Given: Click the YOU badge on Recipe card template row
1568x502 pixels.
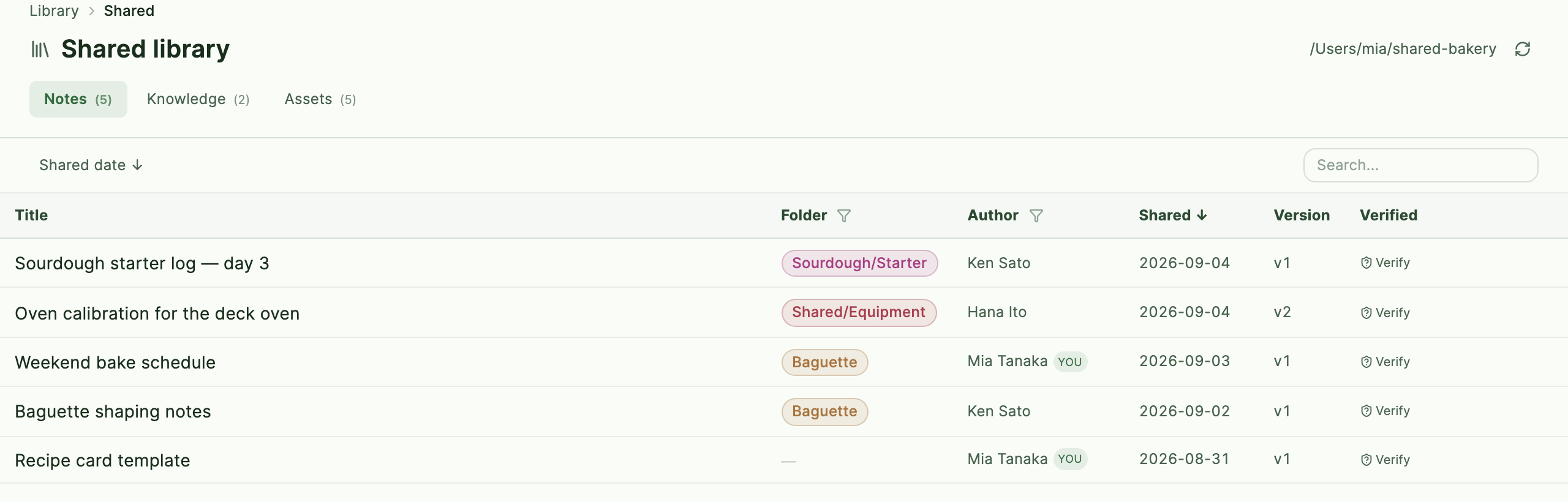Looking at the screenshot, I should [x=1070, y=459].
